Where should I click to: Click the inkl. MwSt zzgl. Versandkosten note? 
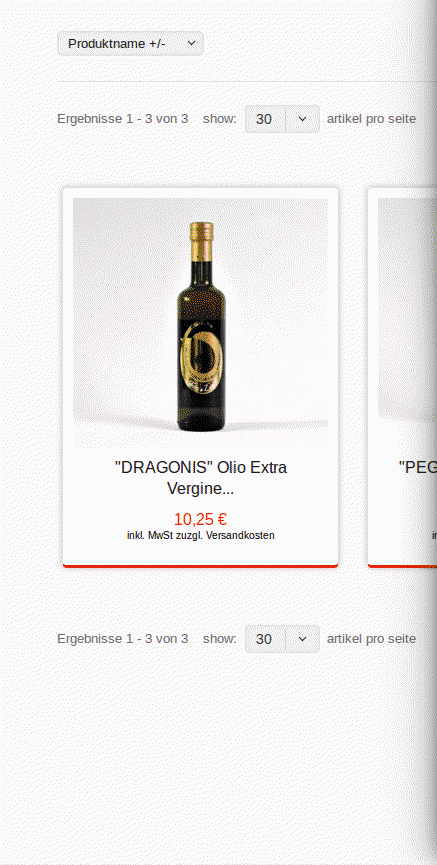tap(200, 535)
